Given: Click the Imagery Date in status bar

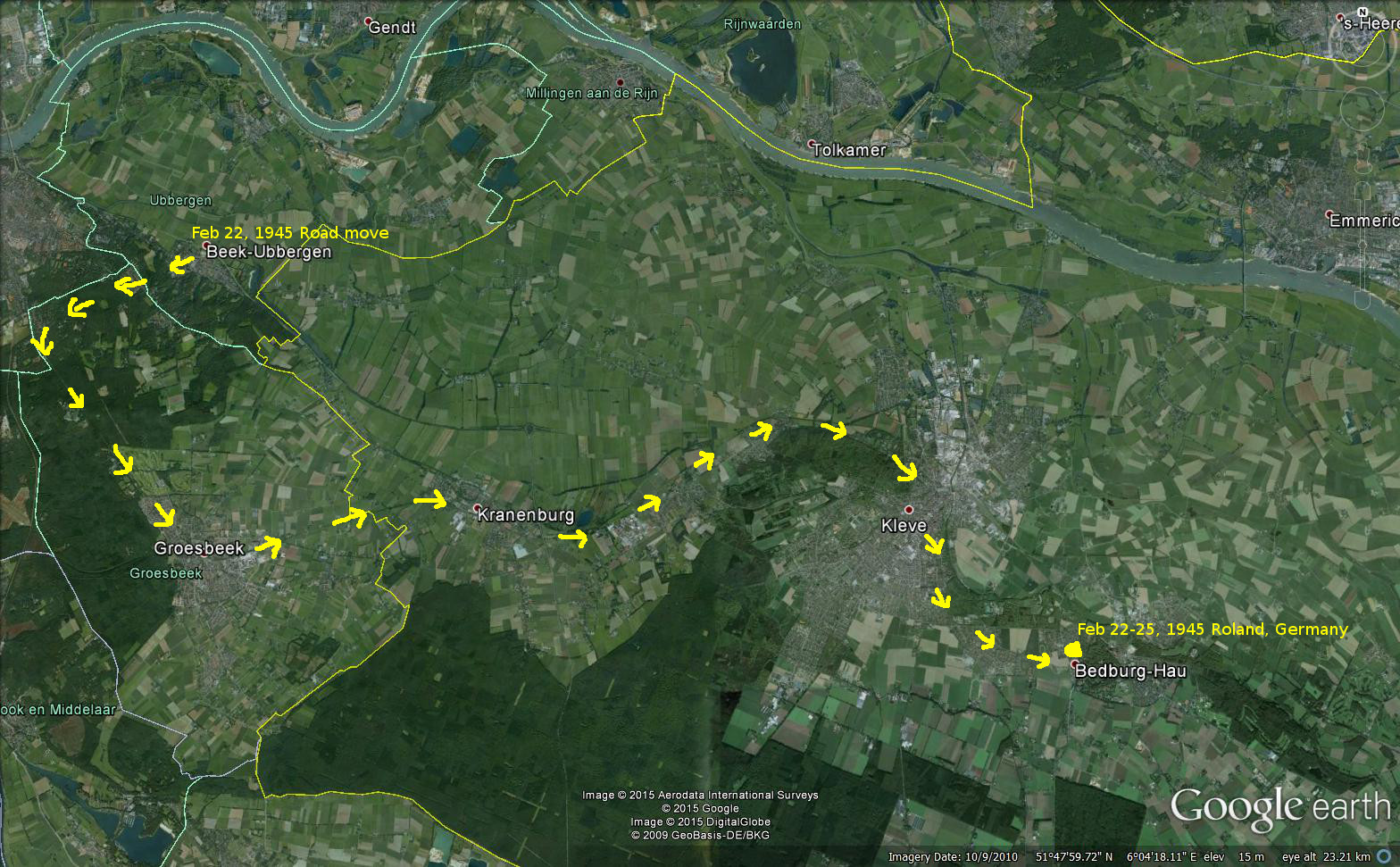Looking at the screenshot, I should [x=953, y=856].
